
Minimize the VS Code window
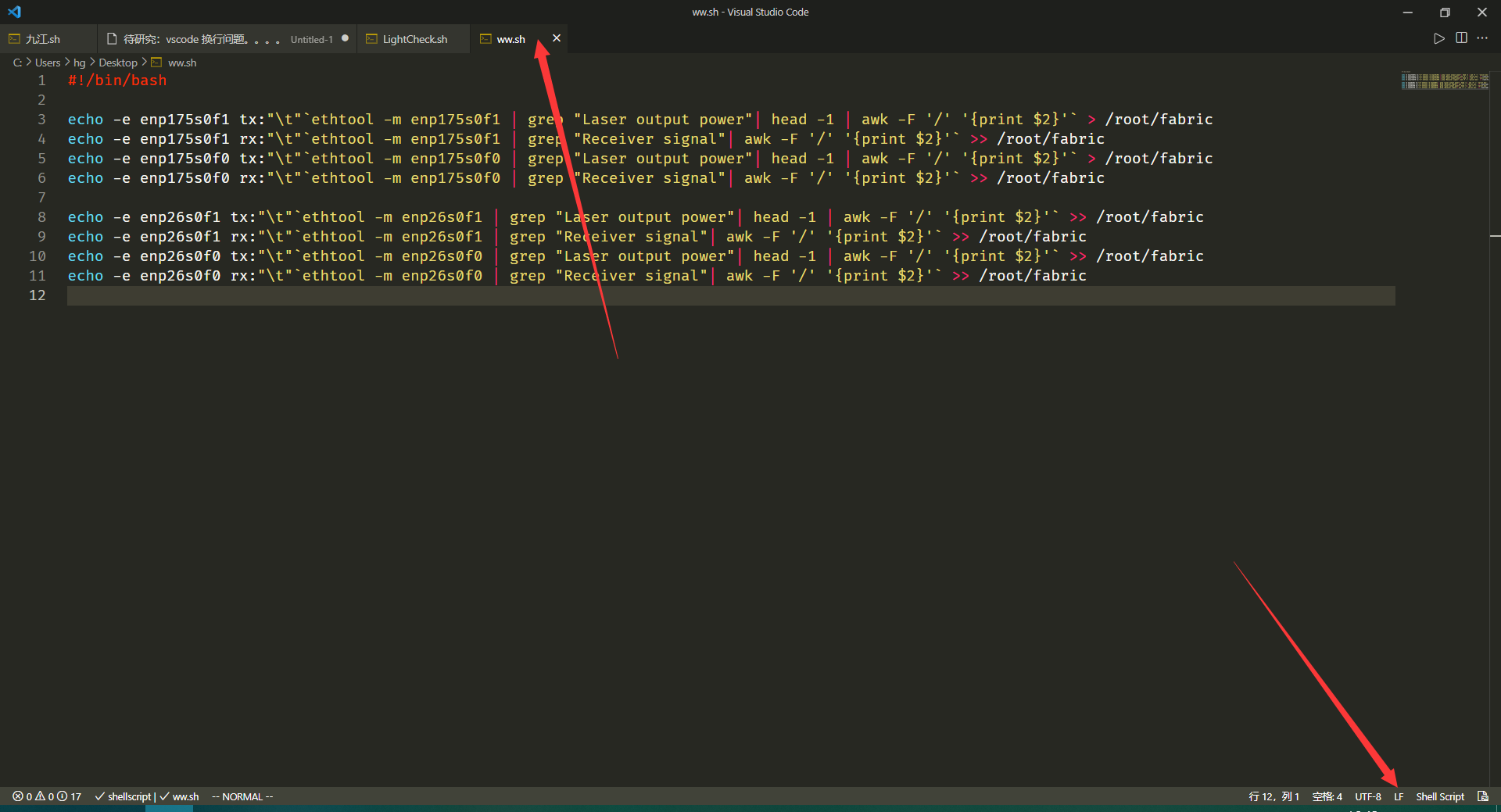tap(1407, 12)
